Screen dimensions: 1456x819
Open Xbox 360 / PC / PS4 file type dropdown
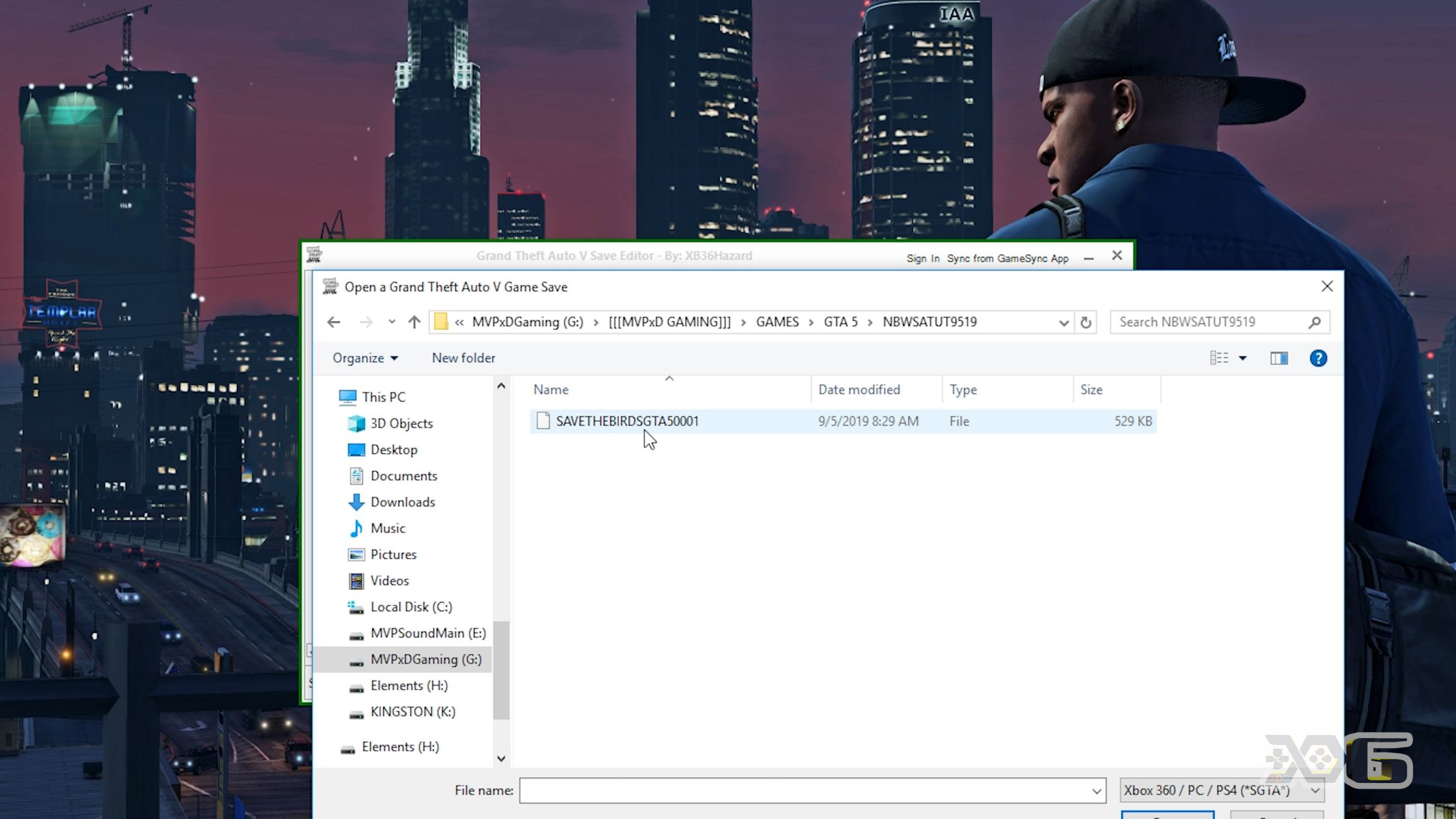[x=1222, y=791]
